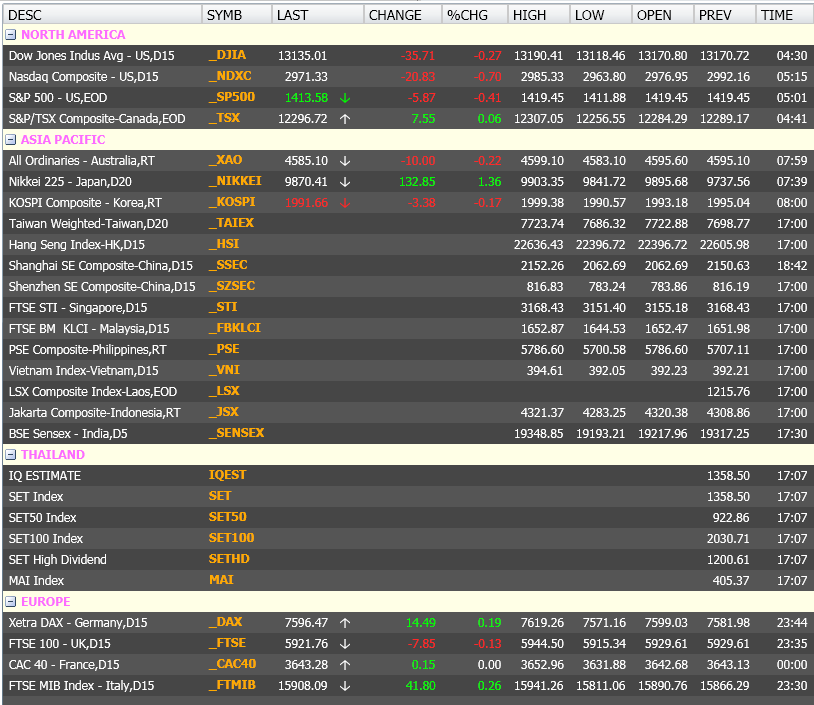Select the _NDXC symbol

coord(230,76)
